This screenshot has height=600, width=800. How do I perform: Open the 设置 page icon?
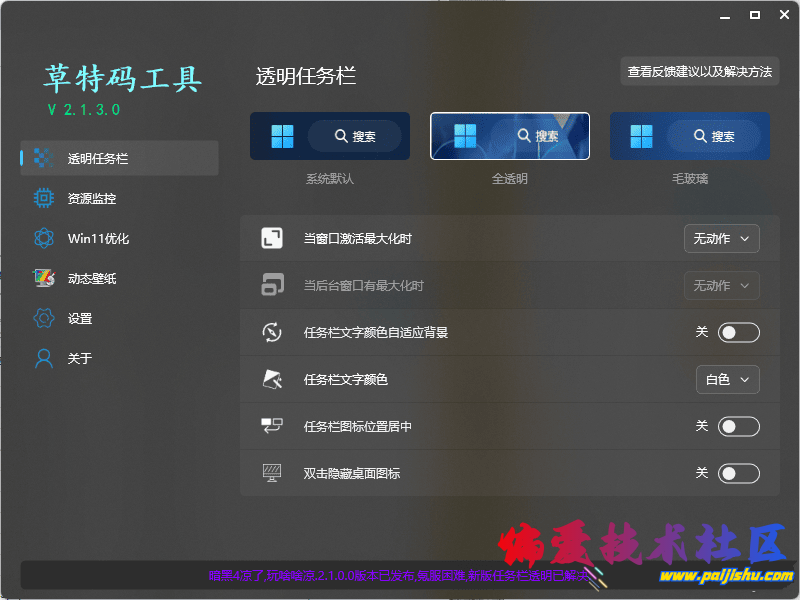(x=42, y=318)
